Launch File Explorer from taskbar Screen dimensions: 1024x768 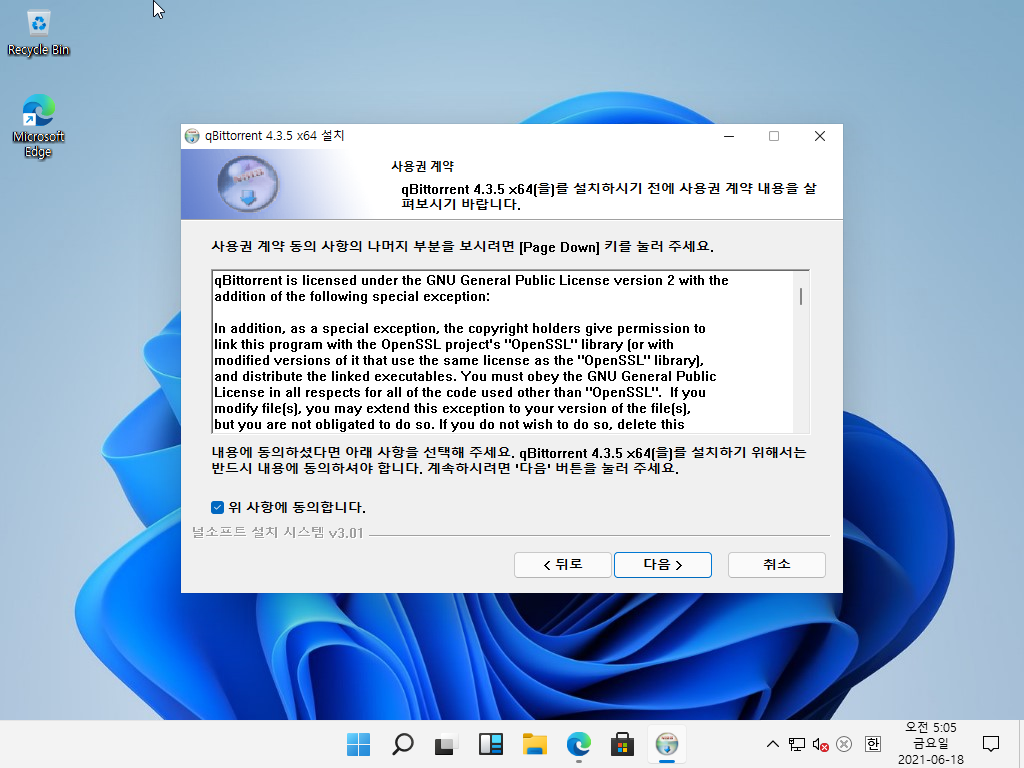(534, 744)
